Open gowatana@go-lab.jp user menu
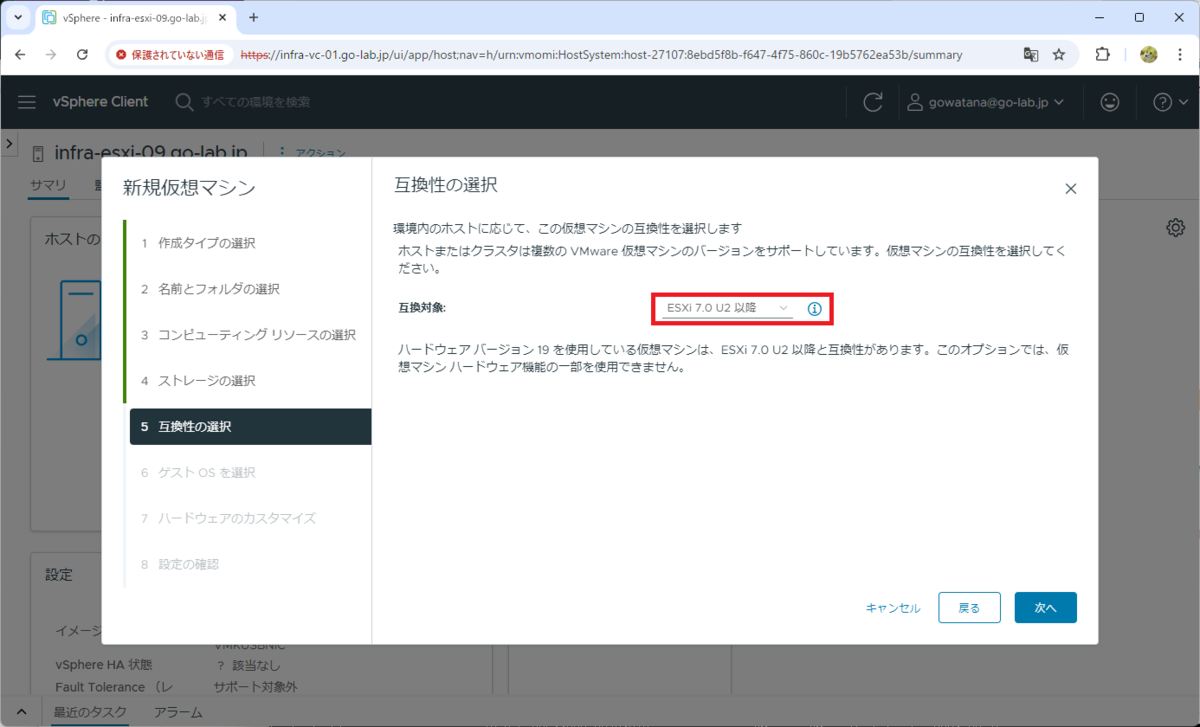Image resolution: width=1200 pixels, height=727 pixels. point(985,102)
